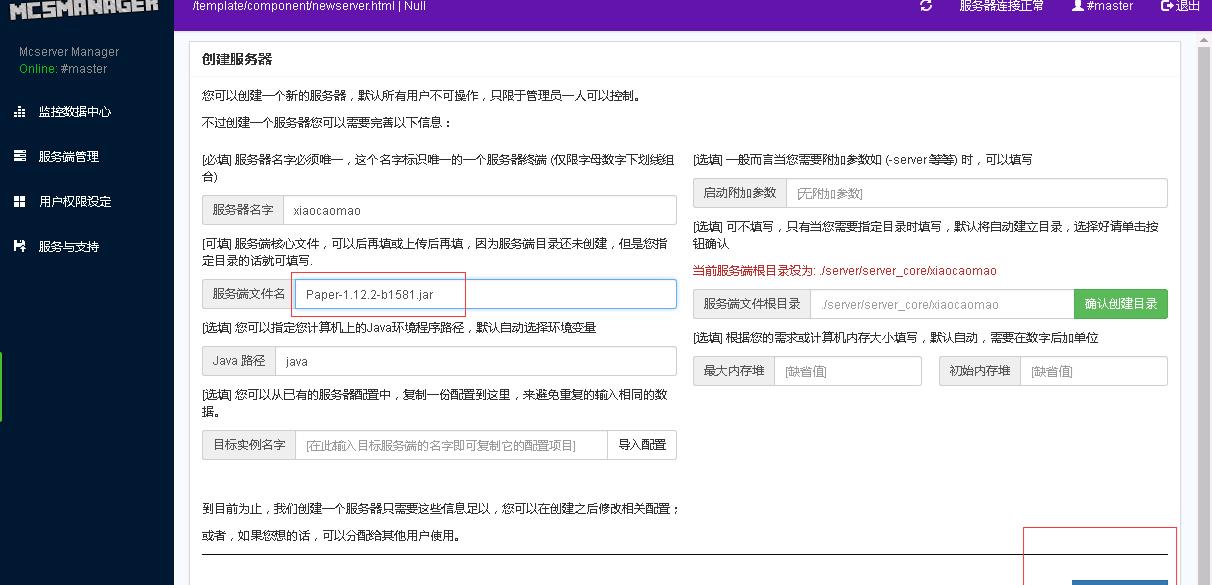Click the user icon beside #master

coord(1077,6)
